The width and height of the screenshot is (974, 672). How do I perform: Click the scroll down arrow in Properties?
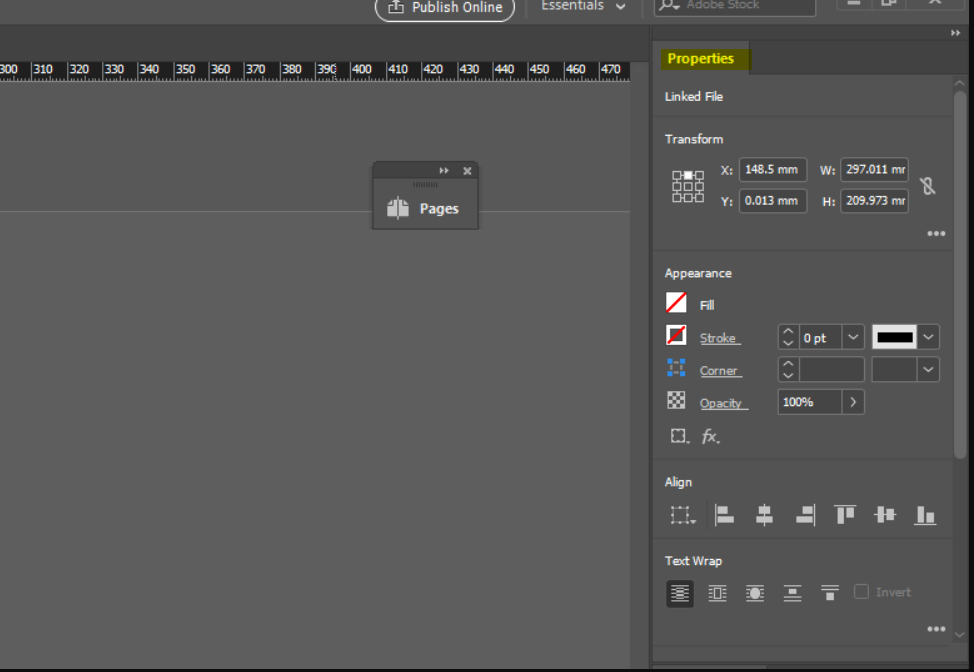click(x=960, y=635)
